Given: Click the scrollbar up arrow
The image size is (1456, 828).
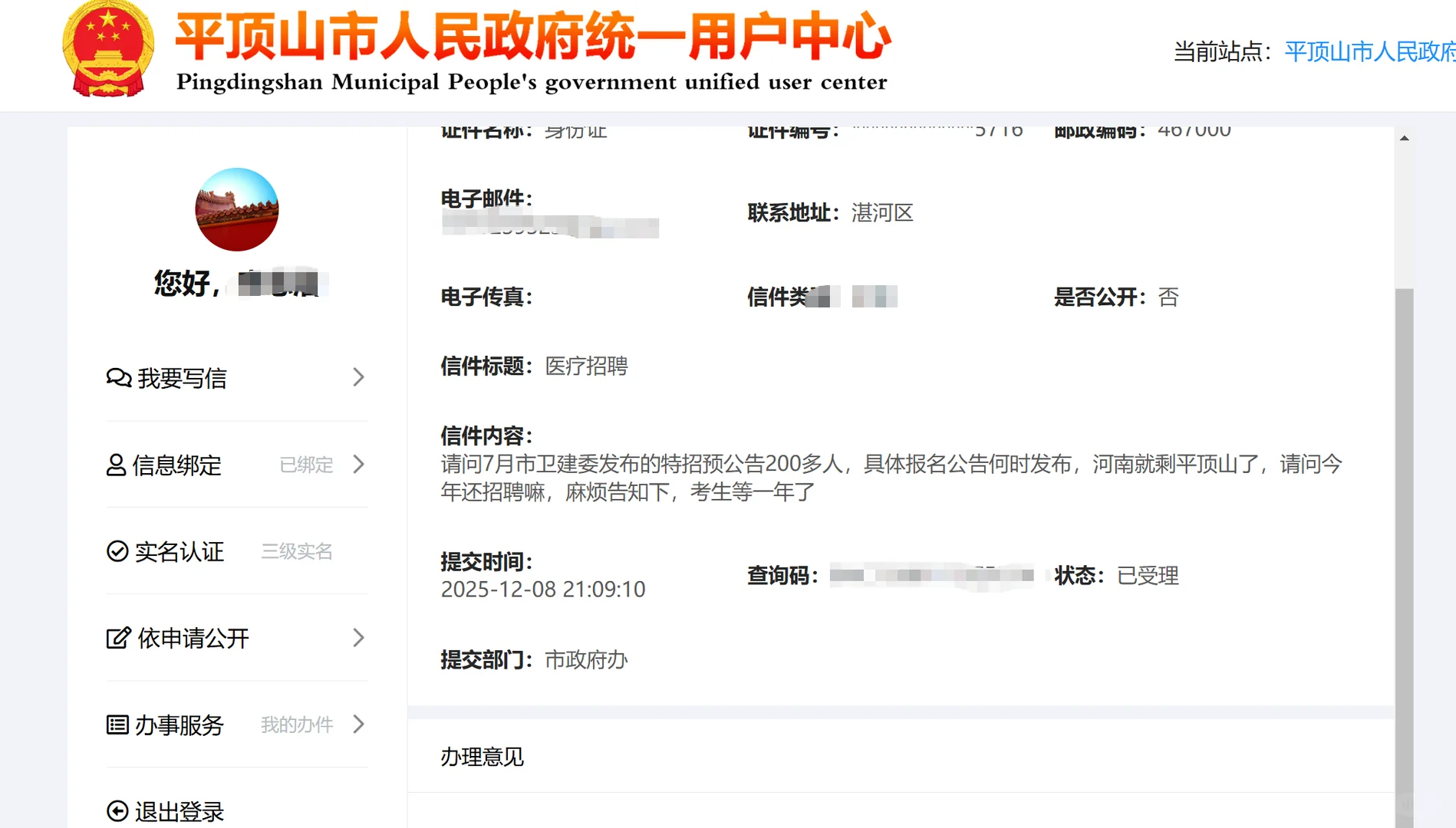Looking at the screenshot, I should pyautogui.click(x=1404, y=138).
